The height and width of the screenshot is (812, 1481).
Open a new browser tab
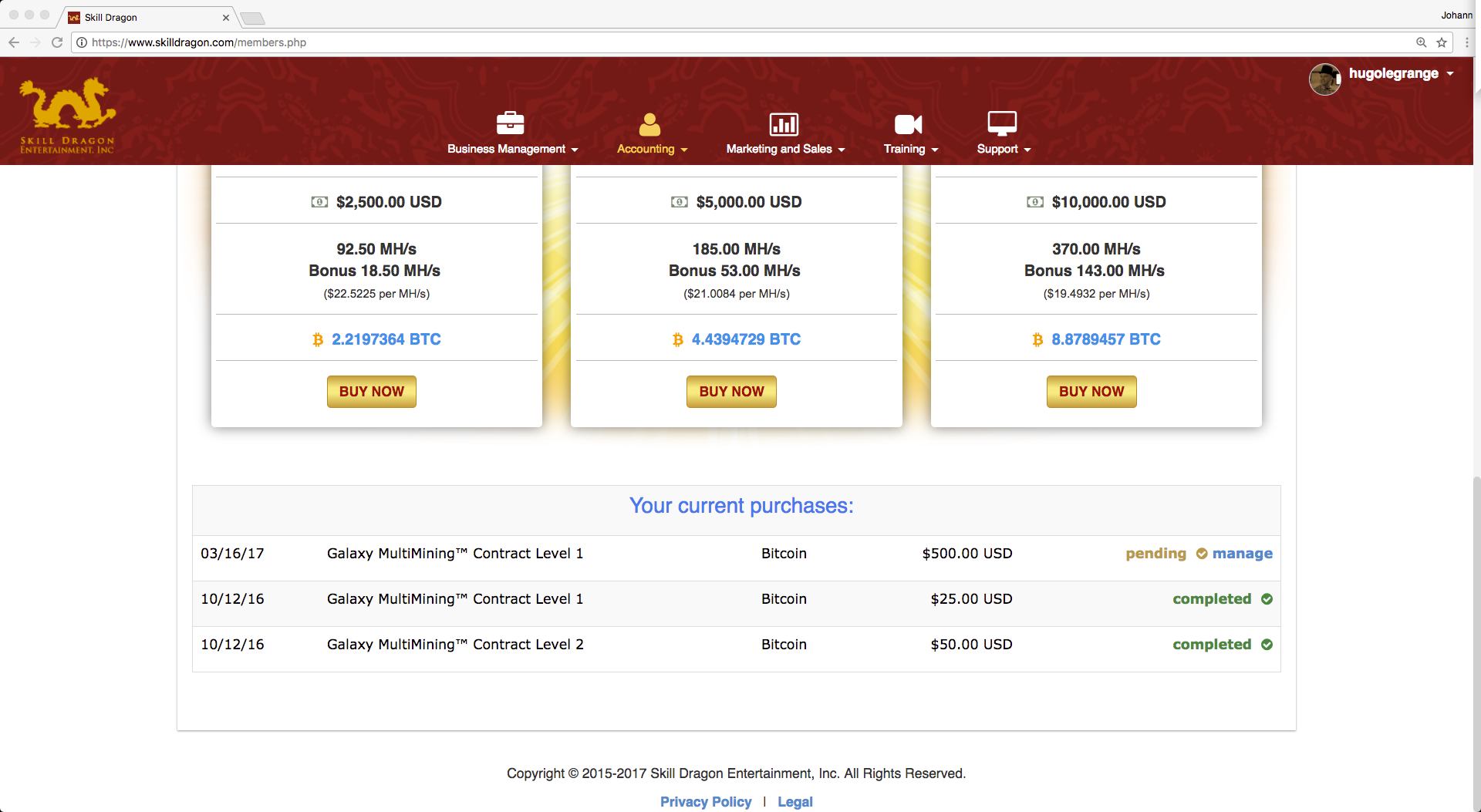pyautogui.click(x=253, y=18)
